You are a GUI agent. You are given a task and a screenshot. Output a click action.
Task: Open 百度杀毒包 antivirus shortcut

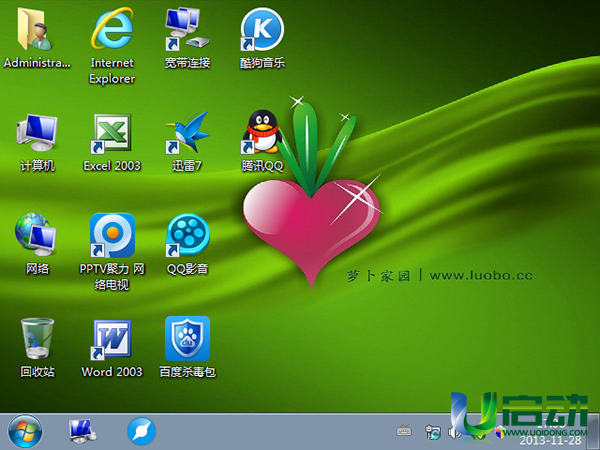[x=187, y=340]
